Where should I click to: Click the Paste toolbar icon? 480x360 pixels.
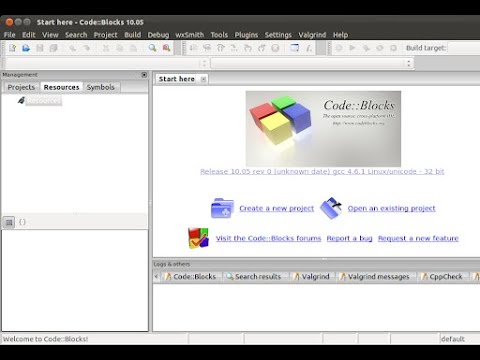(133, 48)
